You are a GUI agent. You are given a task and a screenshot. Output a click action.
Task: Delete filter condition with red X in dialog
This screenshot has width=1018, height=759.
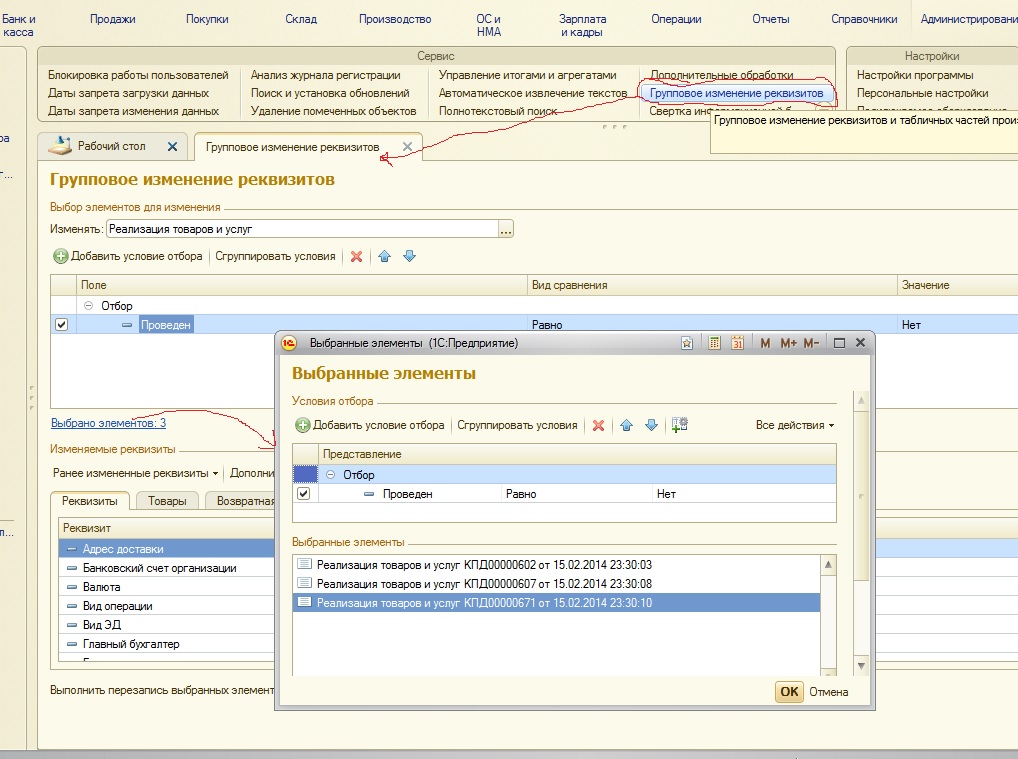[x=599, y=425]
